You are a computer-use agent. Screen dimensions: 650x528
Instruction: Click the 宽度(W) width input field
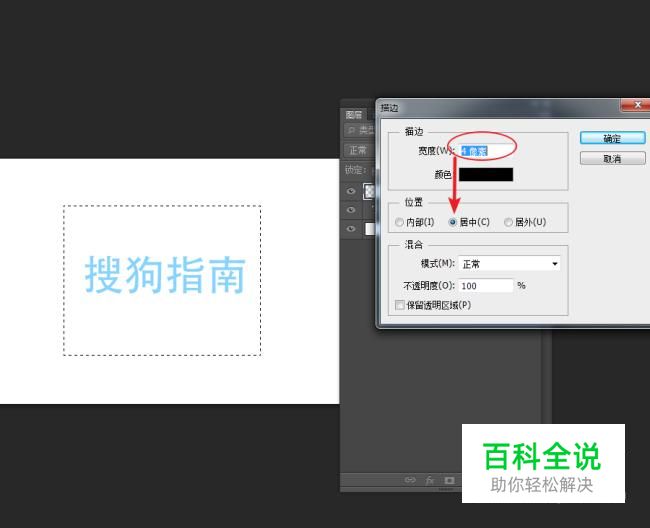click(485, 151)
